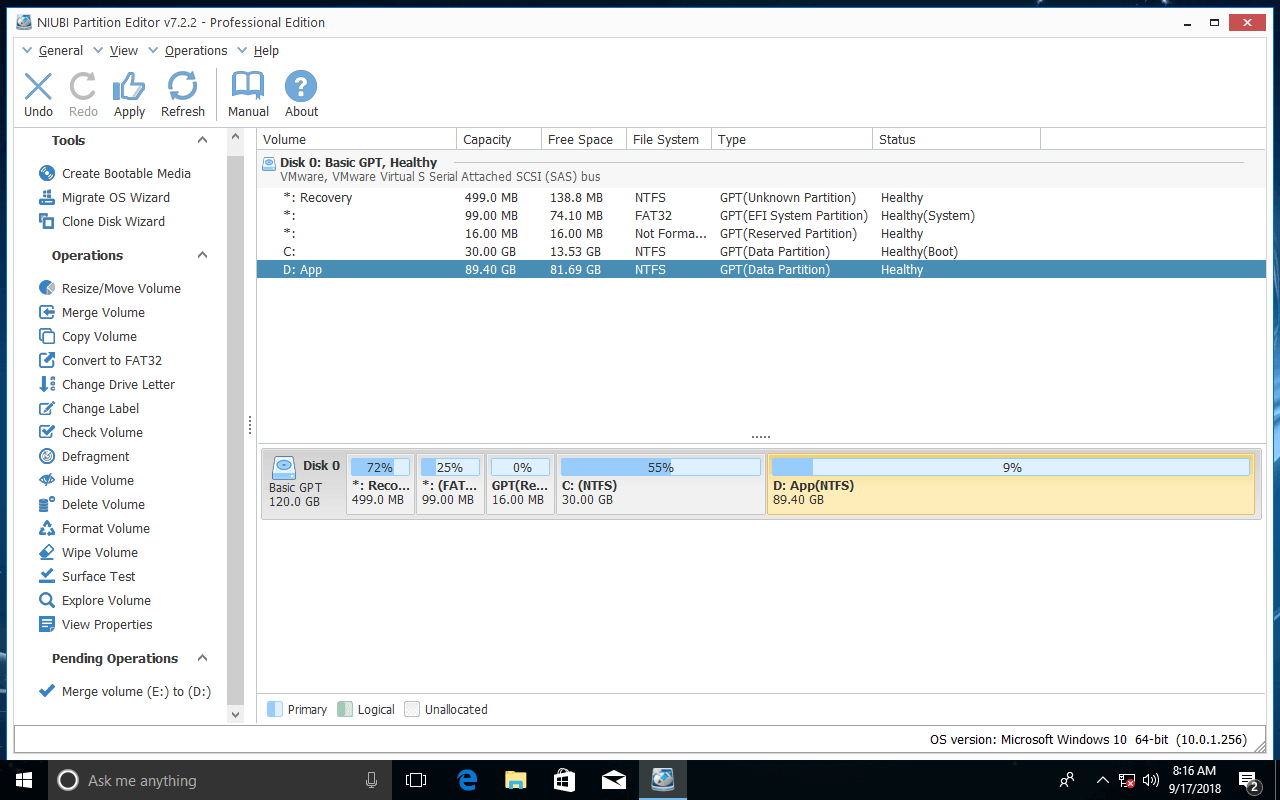
Task: Collapse the Pending Operations section
Action: (202, 658)
